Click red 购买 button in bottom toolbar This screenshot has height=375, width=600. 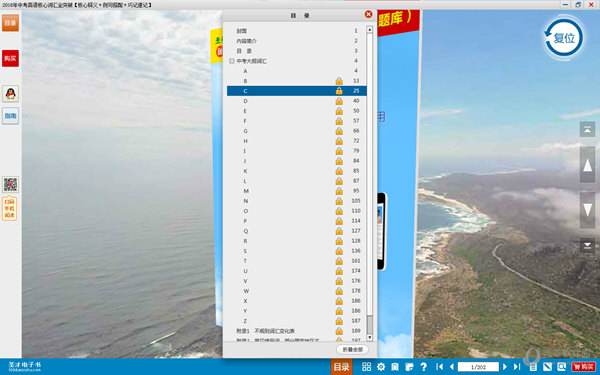pos(584,367)
